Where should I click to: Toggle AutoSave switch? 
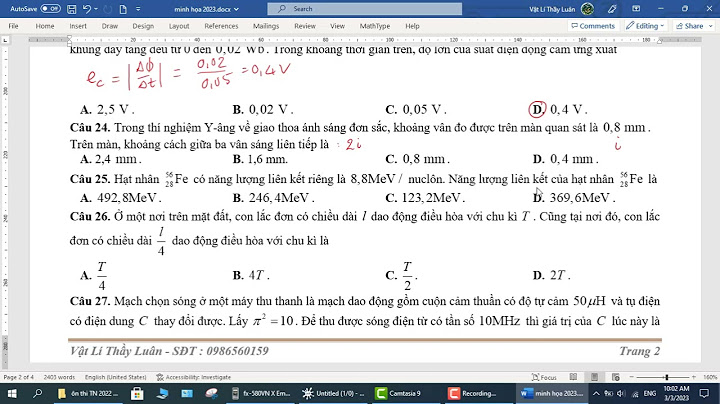click(50, 9)
